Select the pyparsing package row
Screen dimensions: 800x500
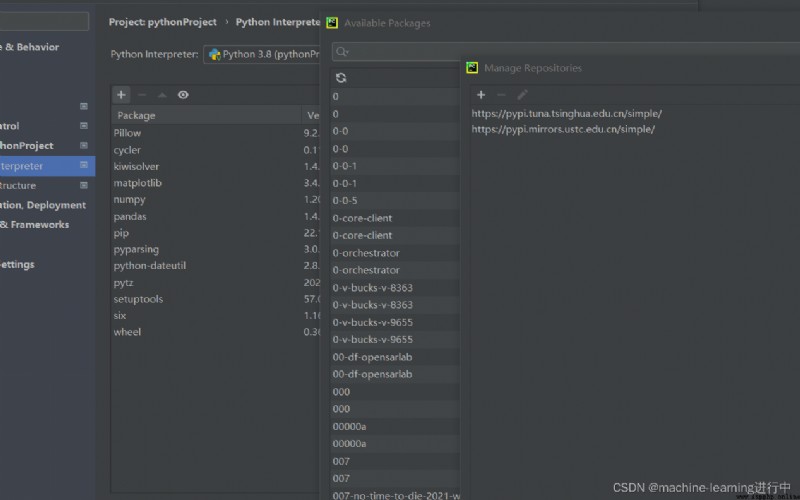(x=216, y=249)
